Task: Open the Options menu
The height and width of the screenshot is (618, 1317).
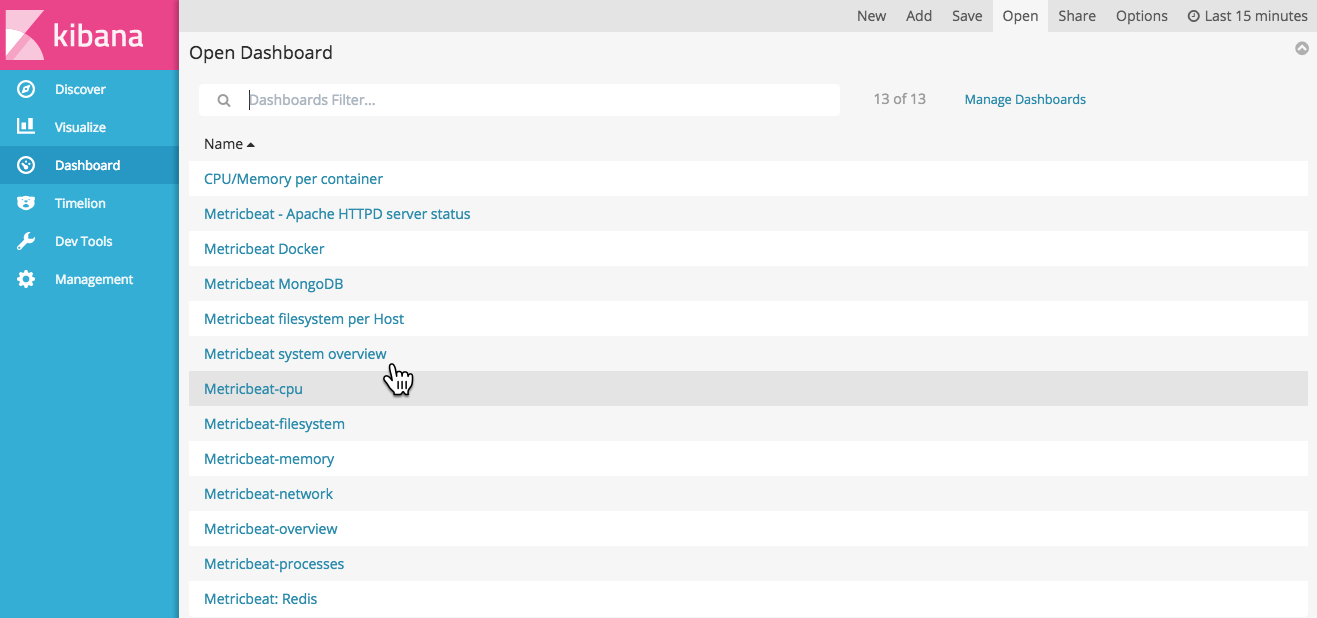Action: [1141, 16]
